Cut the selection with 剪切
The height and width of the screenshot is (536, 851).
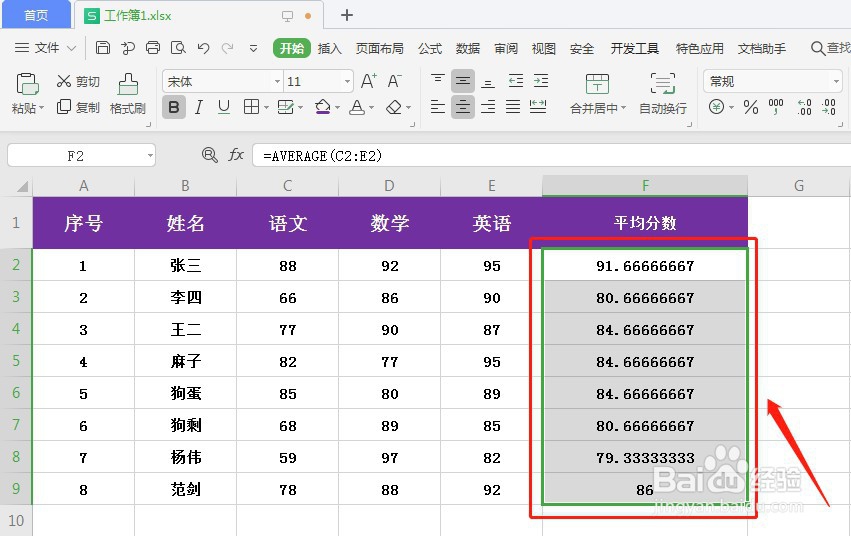pyautogui.click(x=78, y=81)
